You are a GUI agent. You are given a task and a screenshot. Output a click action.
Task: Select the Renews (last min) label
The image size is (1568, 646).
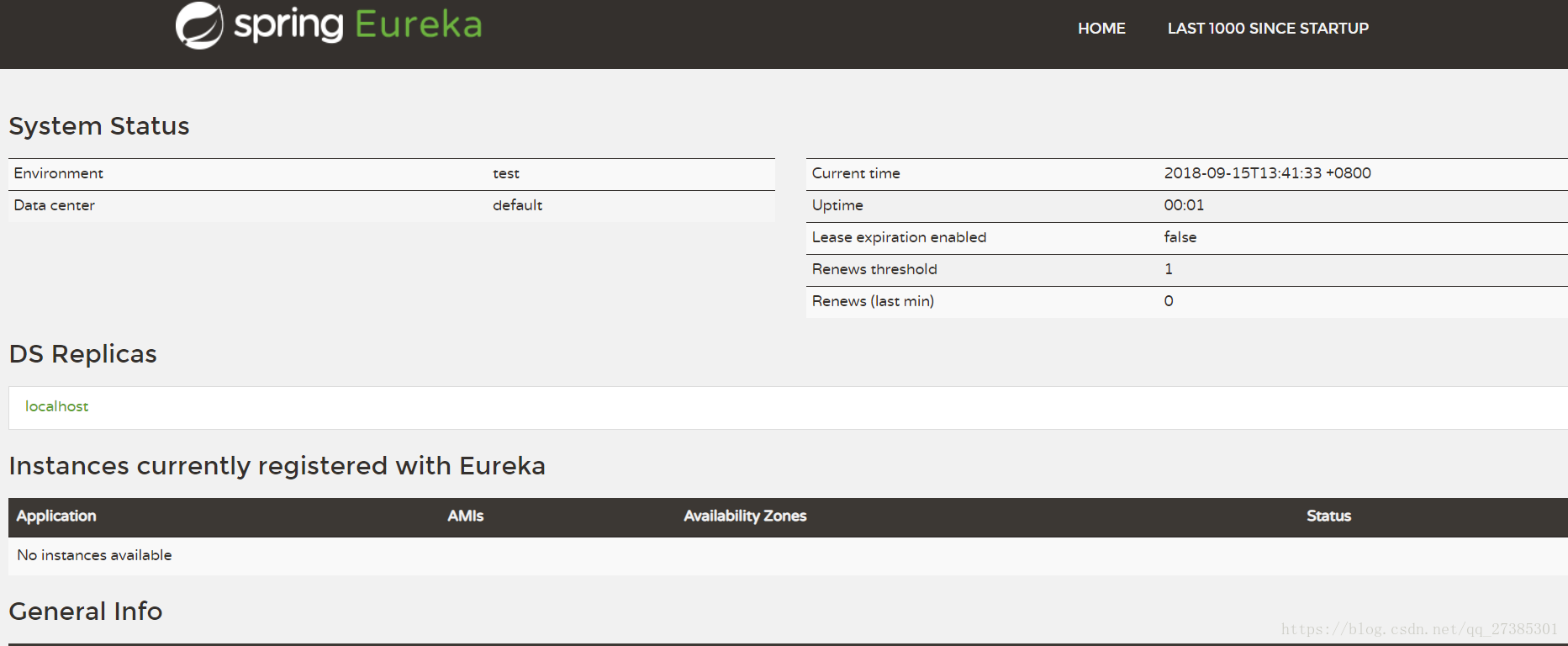tap(873, 301)
